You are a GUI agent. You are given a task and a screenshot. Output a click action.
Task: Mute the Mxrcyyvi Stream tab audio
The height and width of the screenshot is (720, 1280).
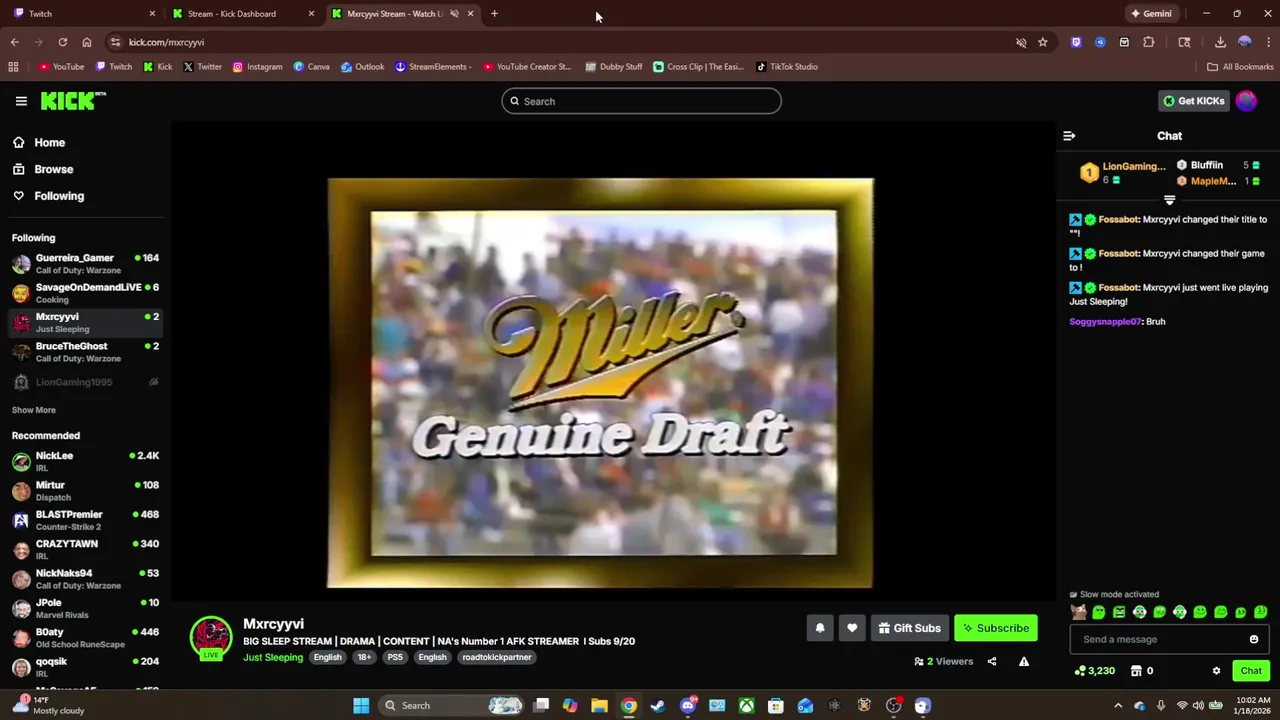[454, 14]
